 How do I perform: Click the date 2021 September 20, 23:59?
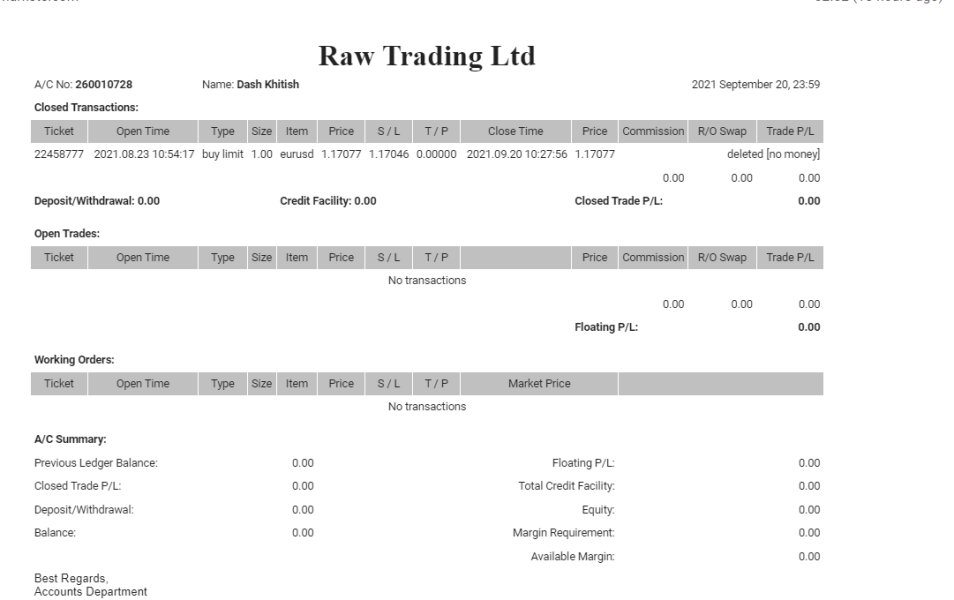(756, 84)
